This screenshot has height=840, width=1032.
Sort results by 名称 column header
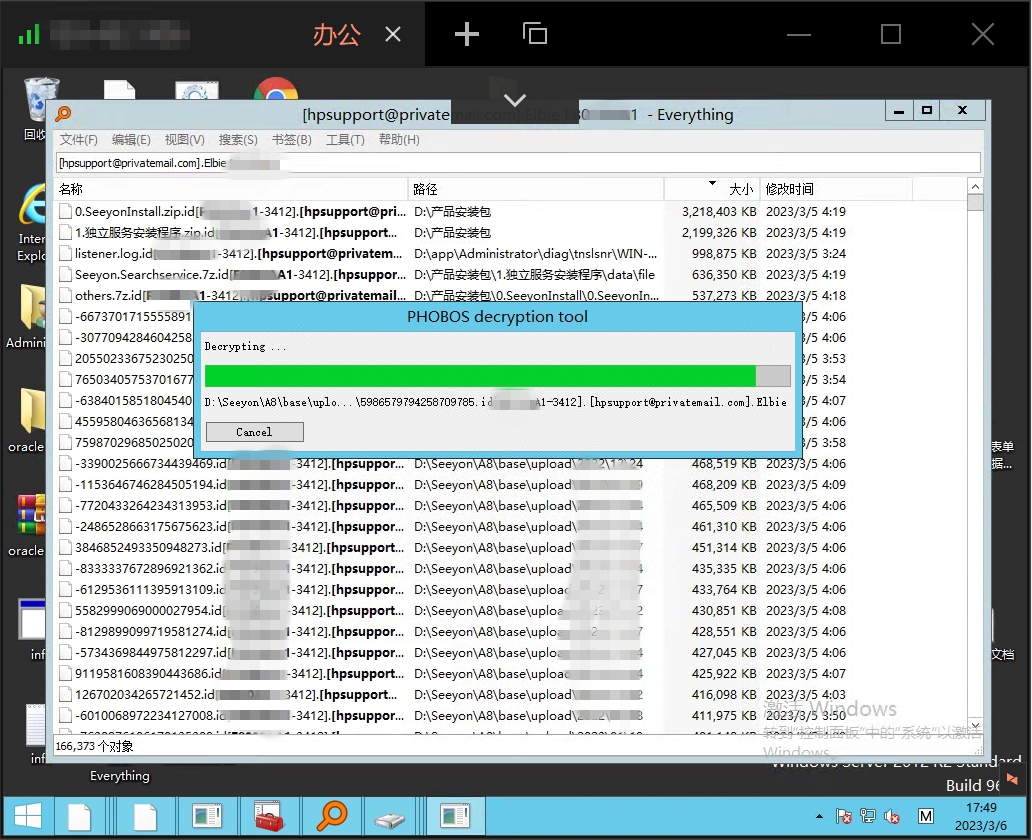231,189
